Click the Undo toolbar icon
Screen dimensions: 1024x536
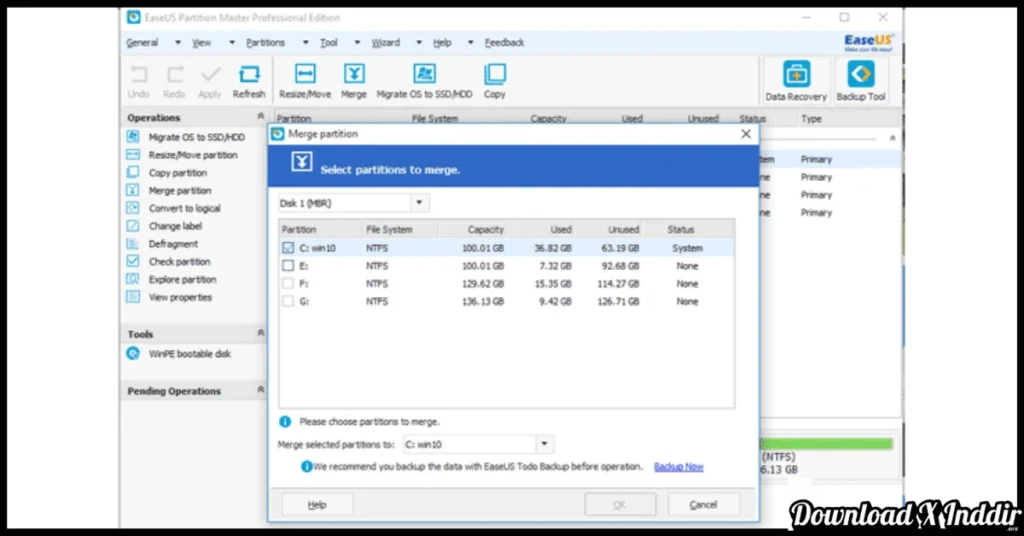pyautogui.click(x=138, y=74)
